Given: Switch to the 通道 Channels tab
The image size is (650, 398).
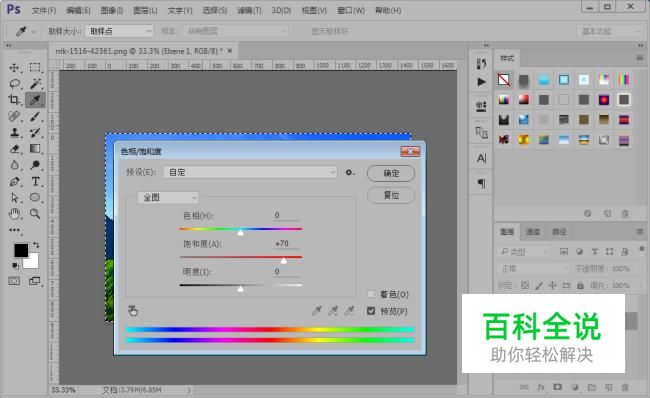Looking at the screenshot, I should (x=533, y=232).
